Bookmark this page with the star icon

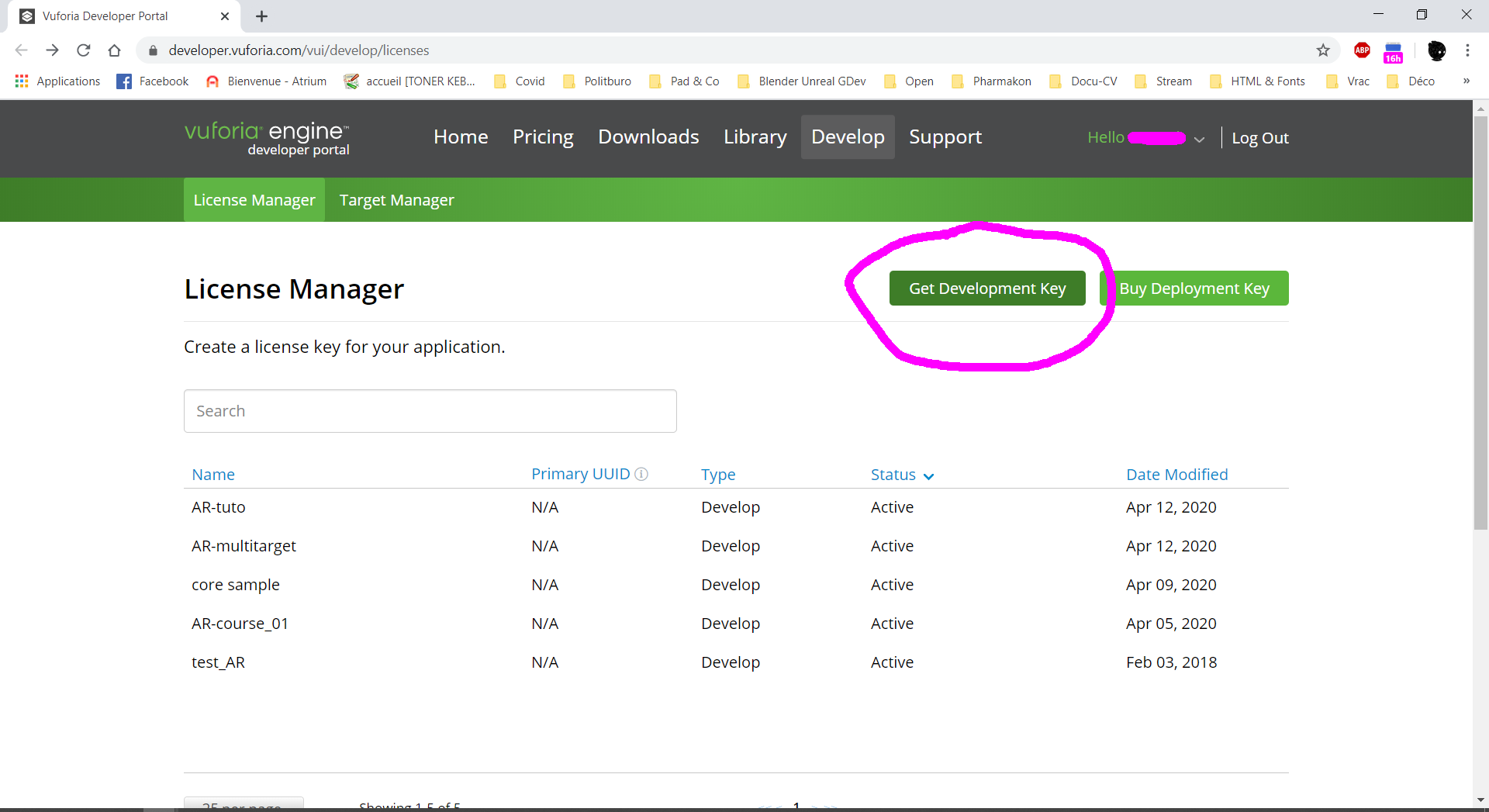1323,50
